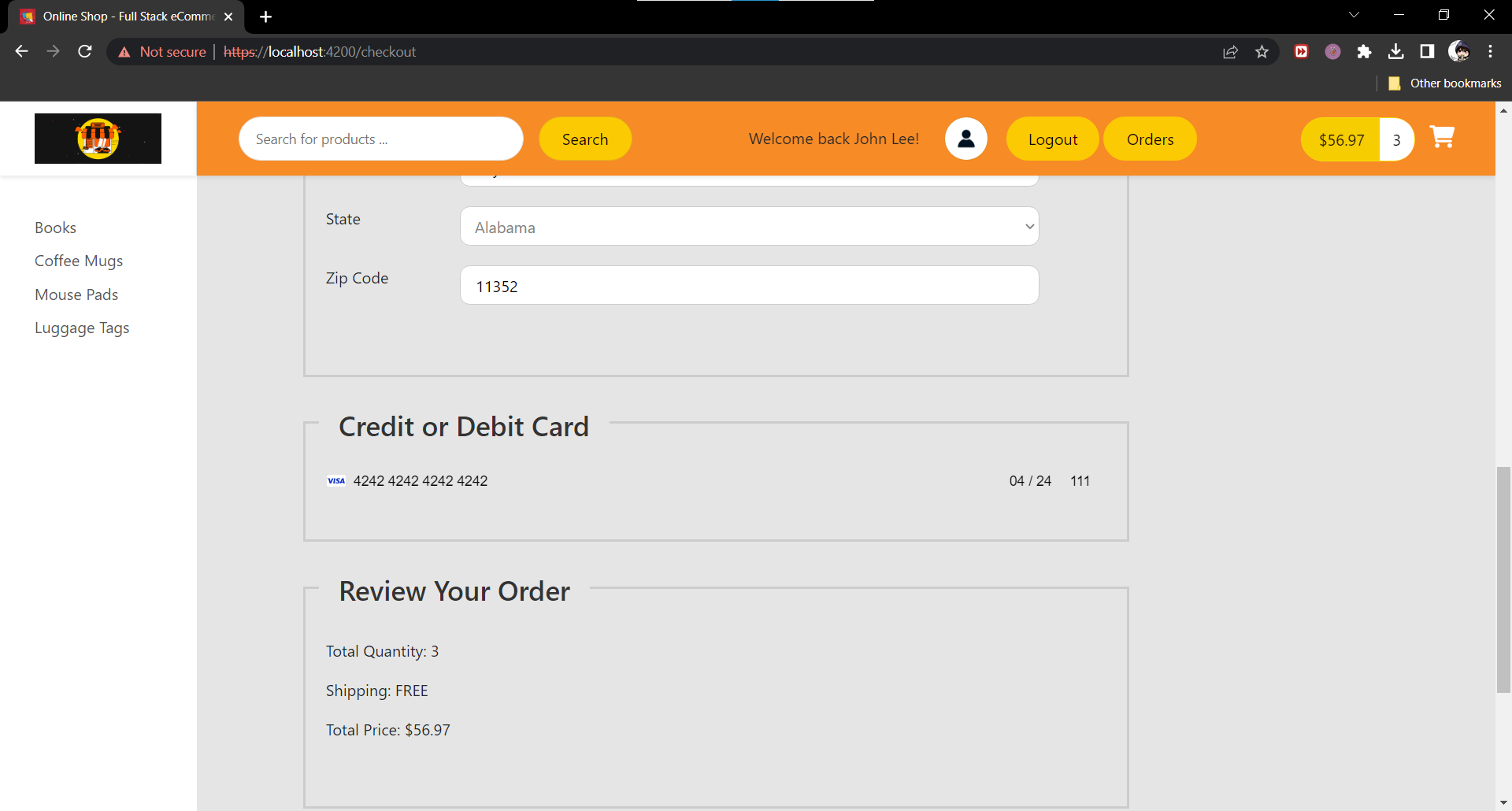This screenshot has width=1512, height=811.
Task: Click the card CVC 111
Action: 1080,481
